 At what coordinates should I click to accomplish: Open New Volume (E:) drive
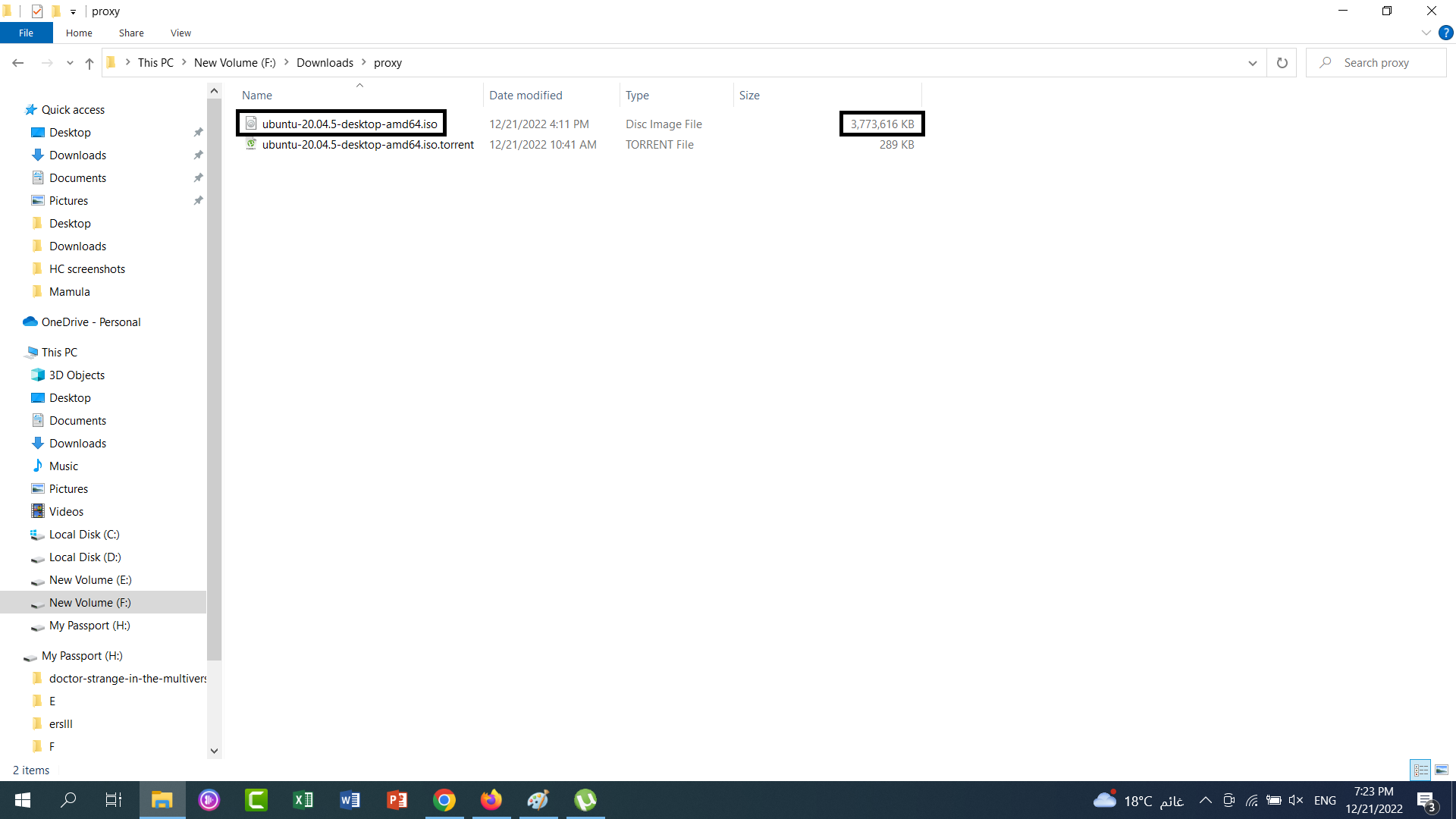[x=90, y=580]
